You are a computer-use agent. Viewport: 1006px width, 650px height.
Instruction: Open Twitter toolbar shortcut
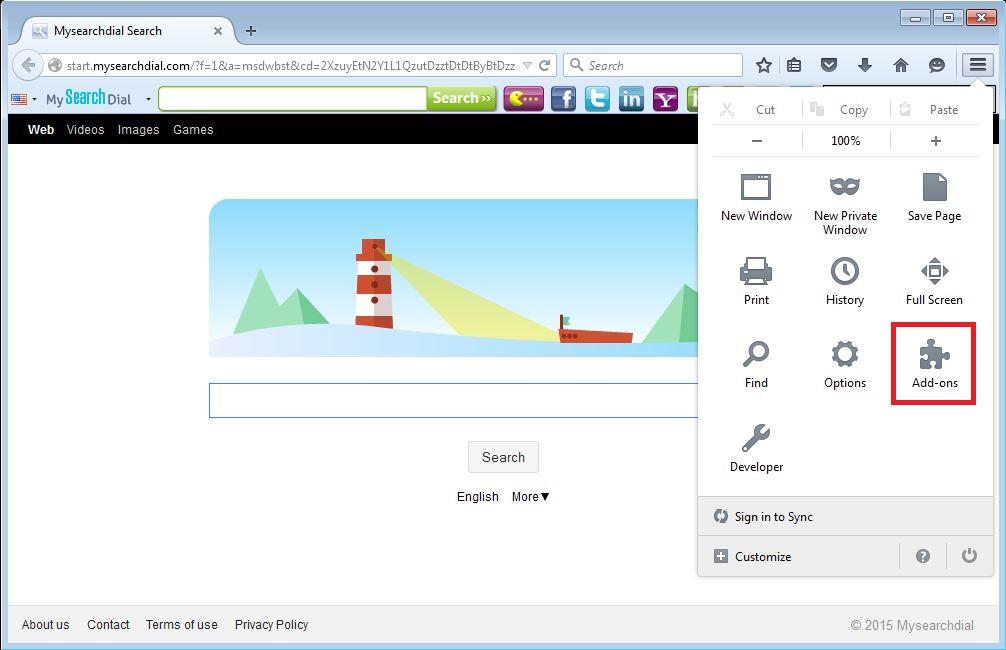(597, 99)
